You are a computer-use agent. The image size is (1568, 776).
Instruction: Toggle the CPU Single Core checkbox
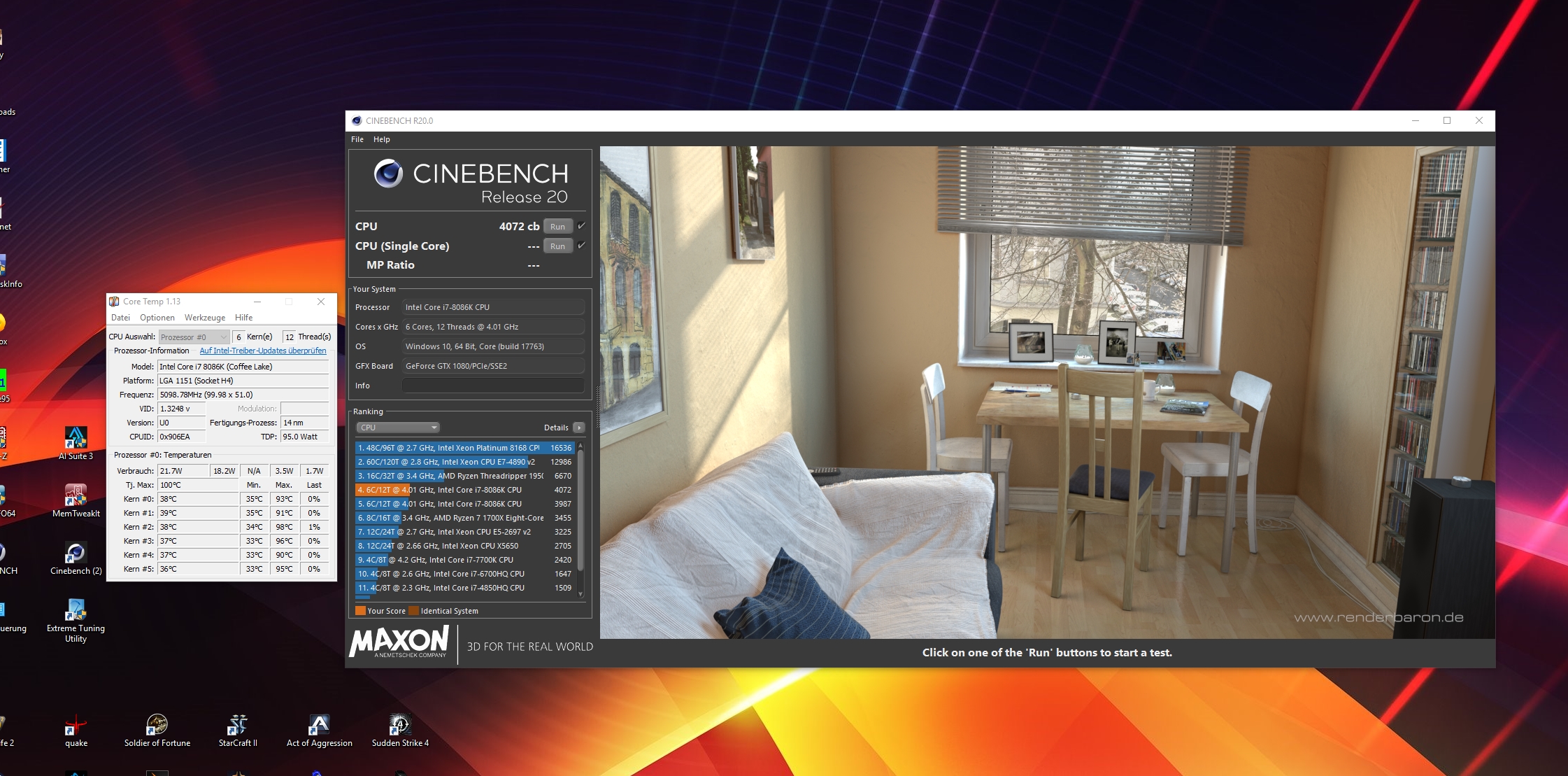(x=581, y=246)
